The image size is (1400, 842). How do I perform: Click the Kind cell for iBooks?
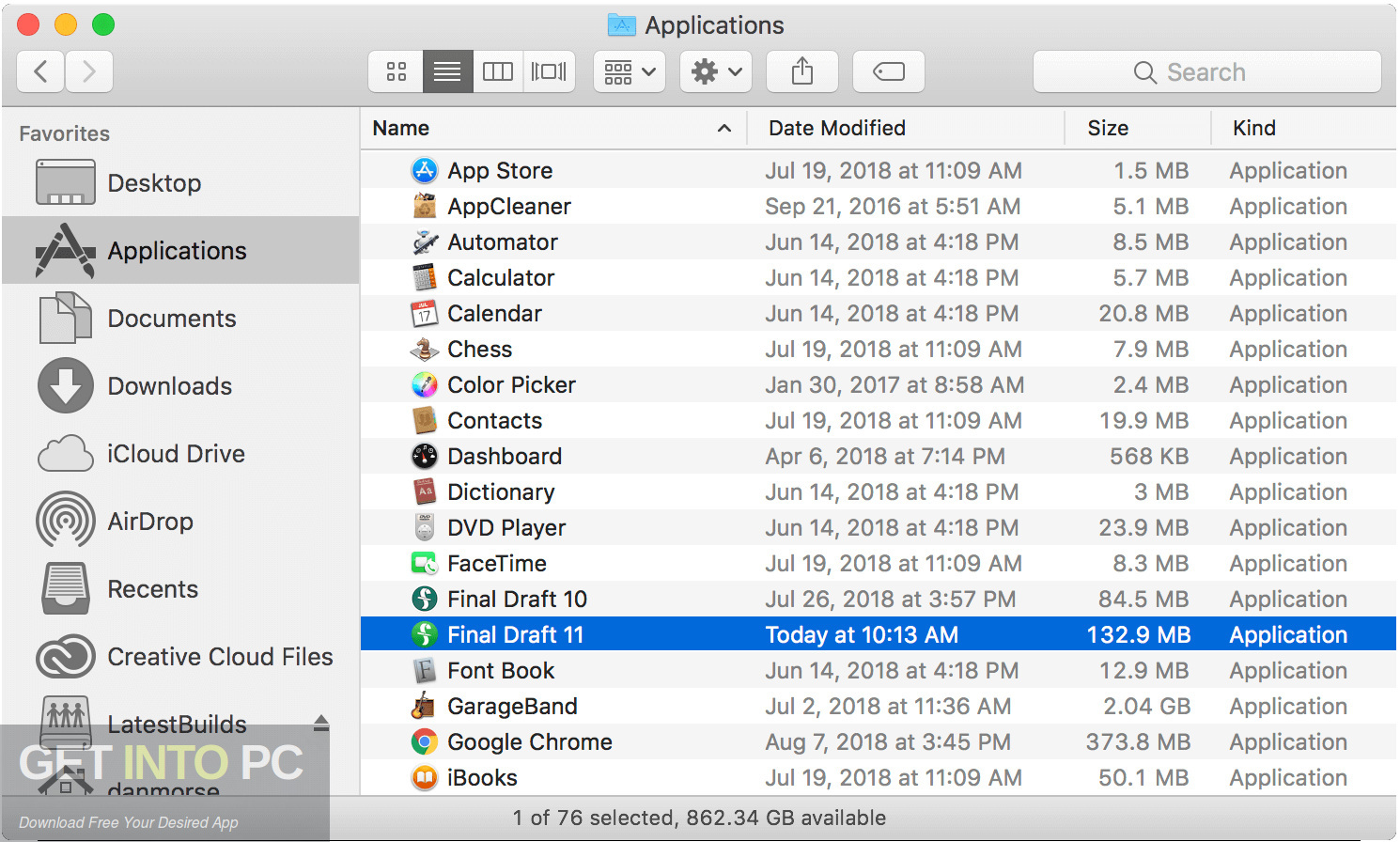tap(1288, 777)
